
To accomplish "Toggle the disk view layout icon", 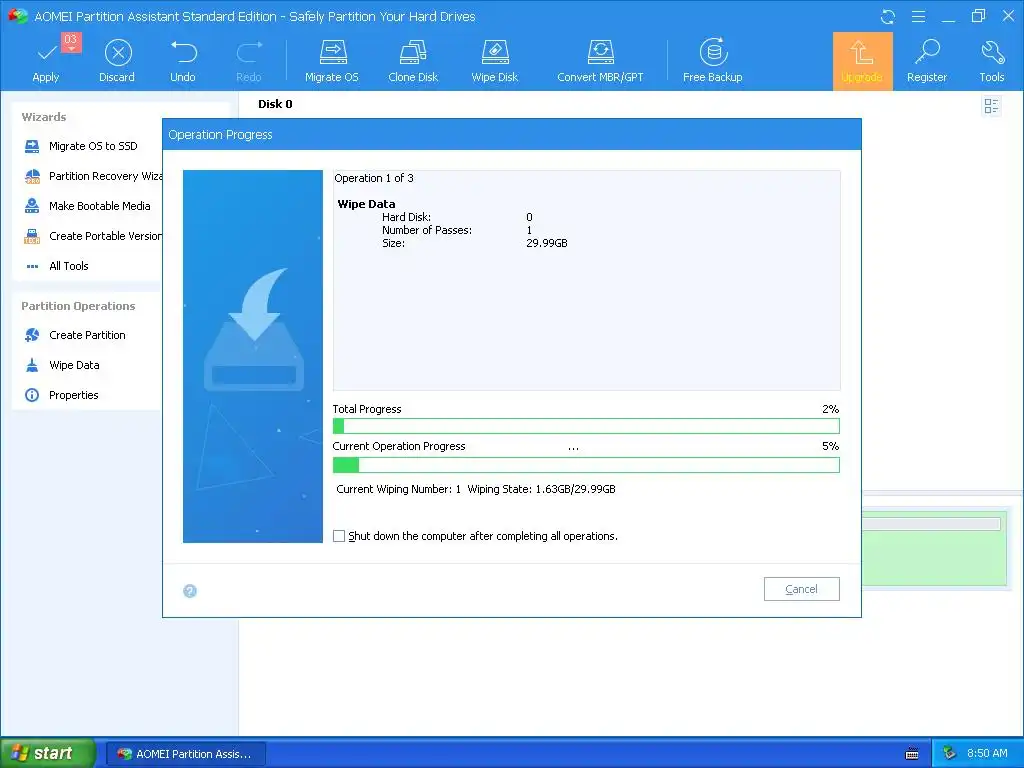I will pyautogui.click(x=991, y=106).
